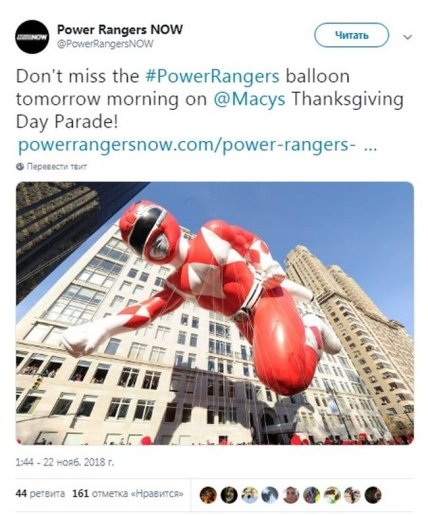The height and width of the screenshot is (515, 428).
Task: Open the Red Ranger balloon photo
Action: point(215,313)
